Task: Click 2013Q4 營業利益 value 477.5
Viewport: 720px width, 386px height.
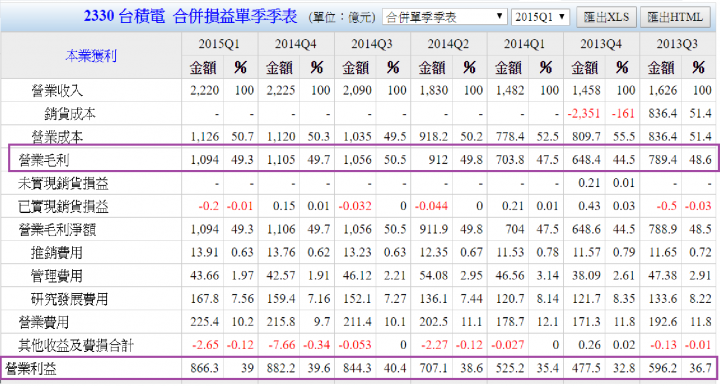Action: pyautogui.click(x=586, y=369)
